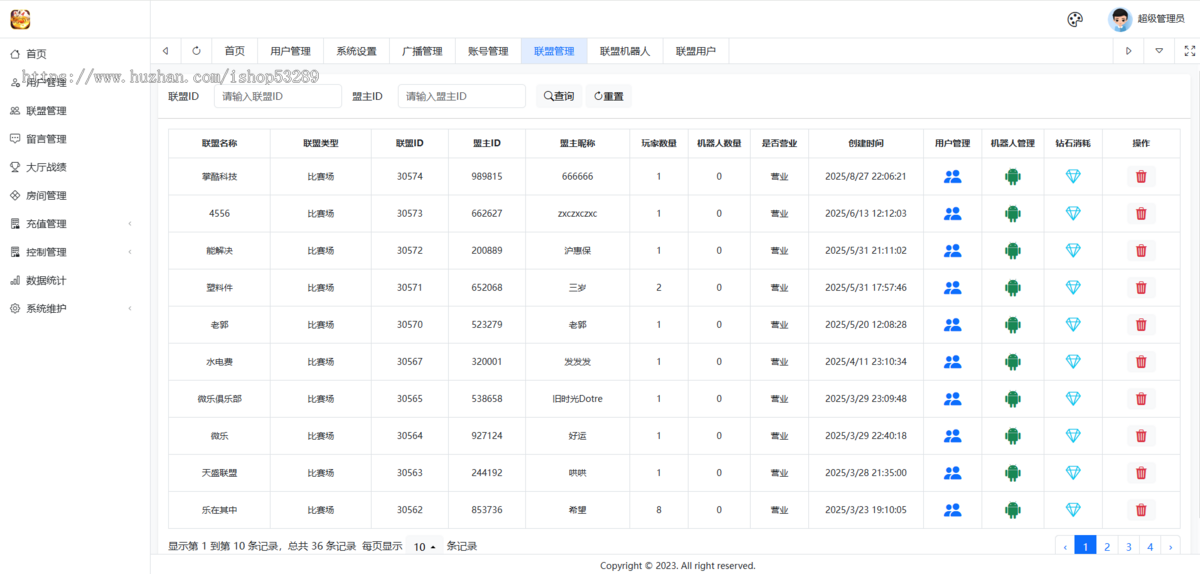Open user management for alliance 30565
Image resolution: width=1200 pixels, height=574 pixels.
(952, 398)
